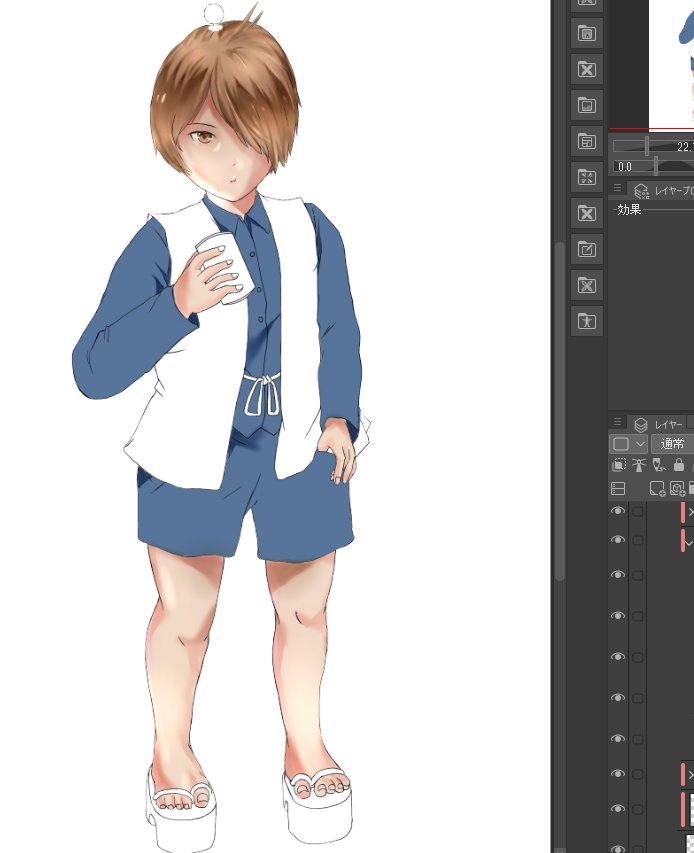This screenshot has width=694, height=853.
Task: Toggle eye beside lower collapsed folder
Action: pyautogui.click(x=618, y=774)
